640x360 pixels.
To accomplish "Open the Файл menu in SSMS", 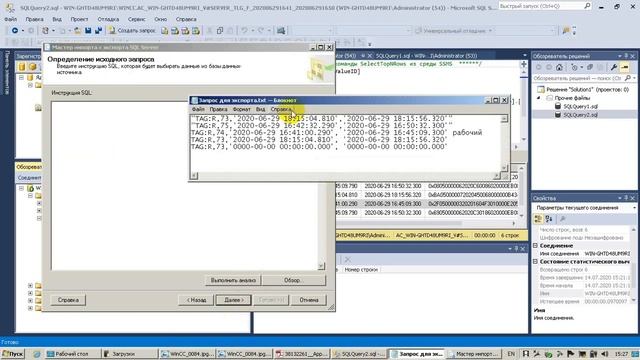I will 11,19.
